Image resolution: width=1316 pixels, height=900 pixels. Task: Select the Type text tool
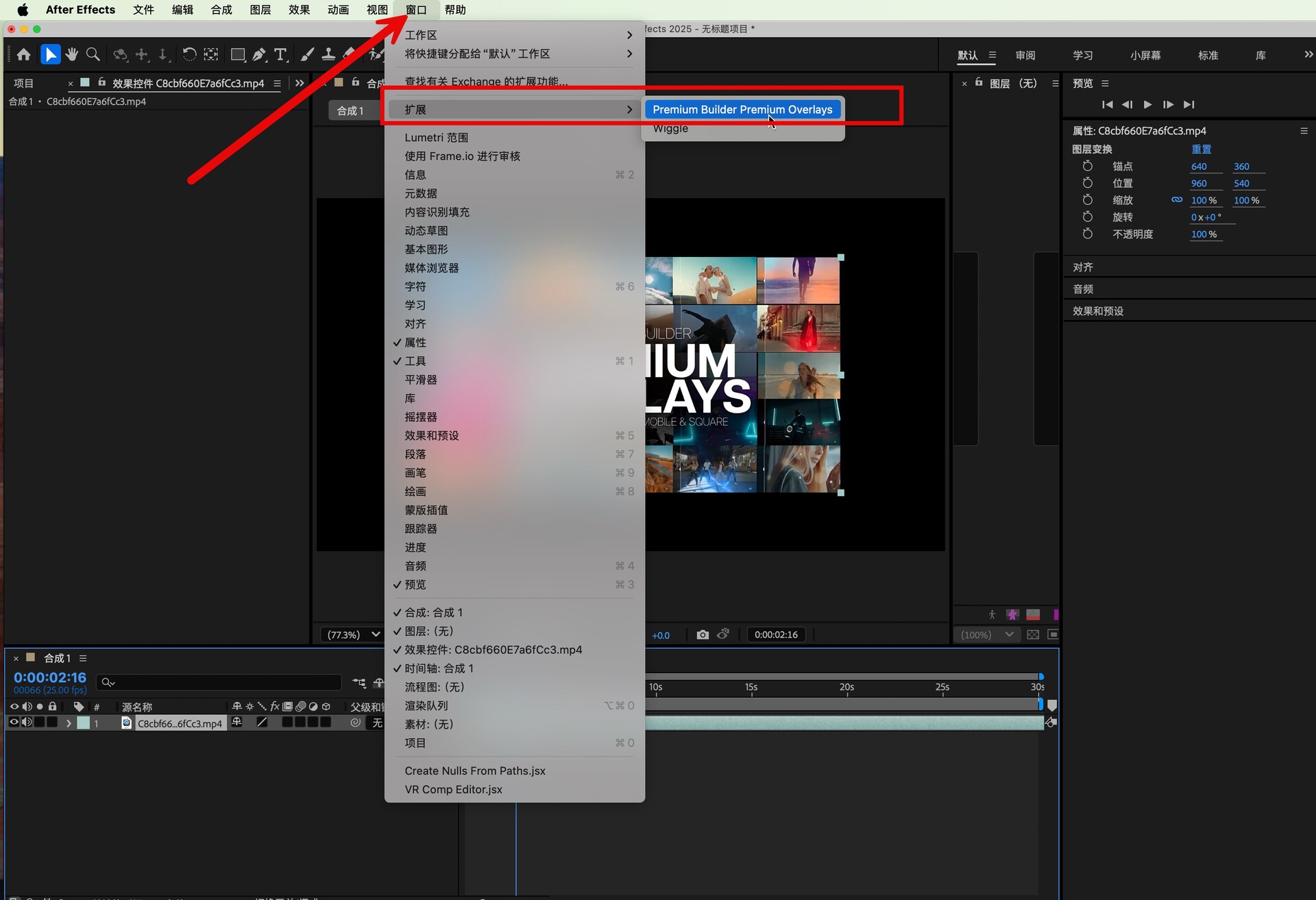[x=280, y=55]
